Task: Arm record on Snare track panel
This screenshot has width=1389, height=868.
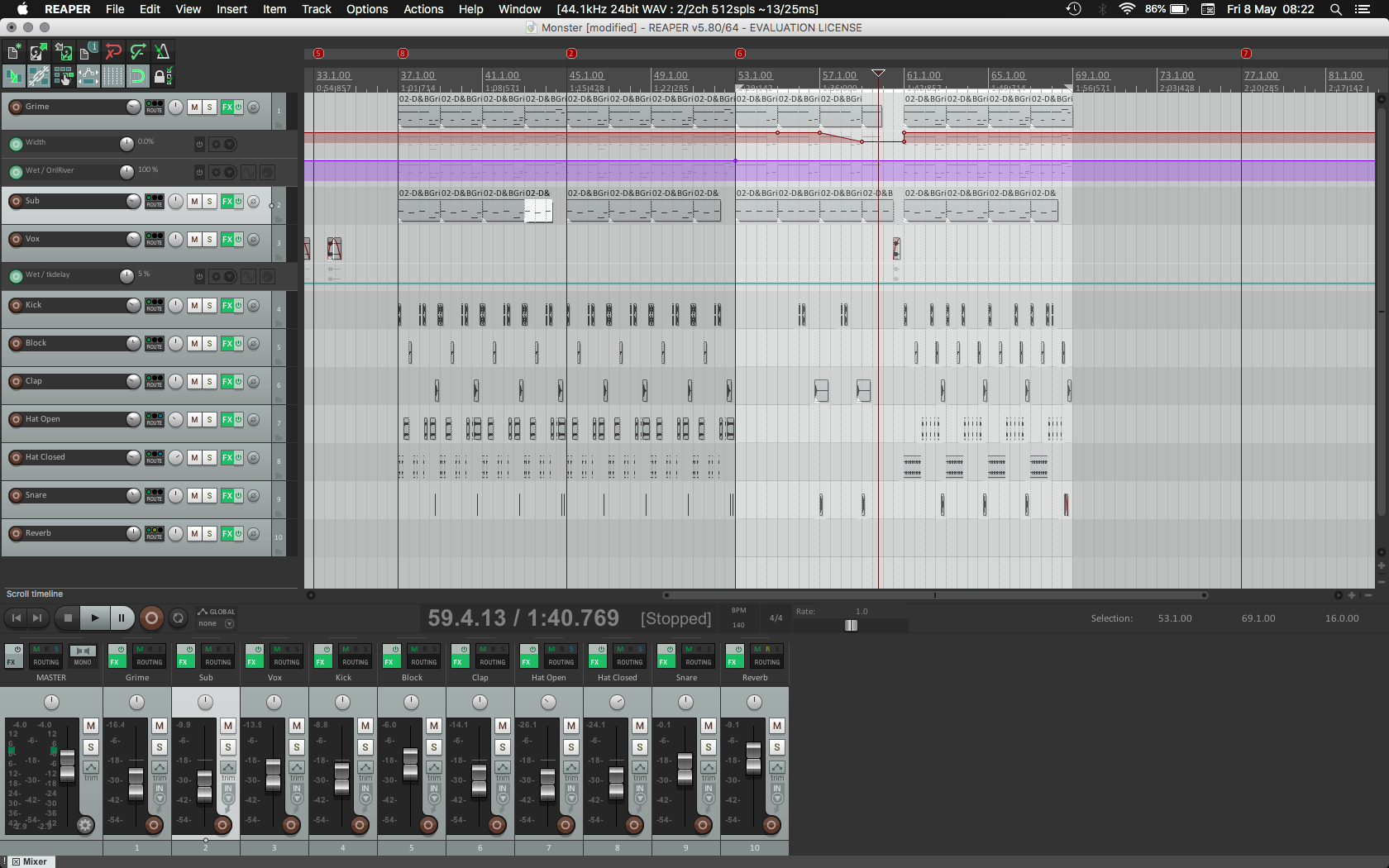Action: click(16, 496)
